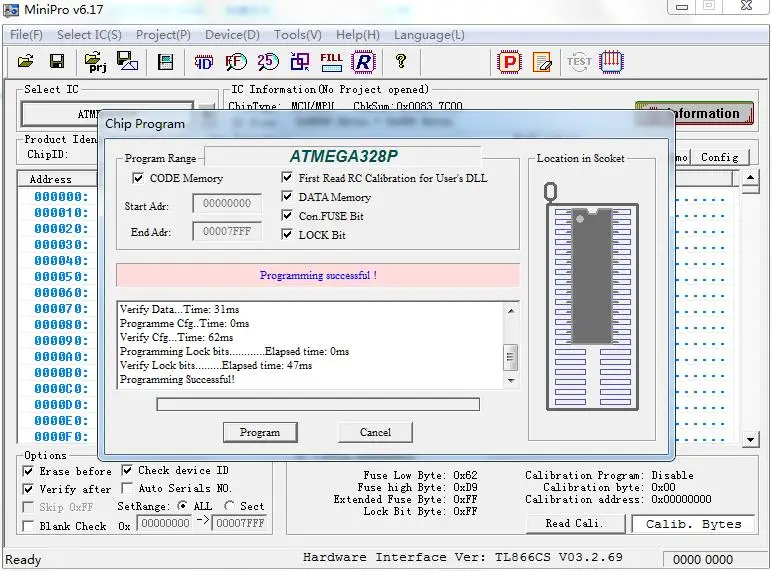Select the Sect range radio button
772x571 pixels.
click(230, 506)
